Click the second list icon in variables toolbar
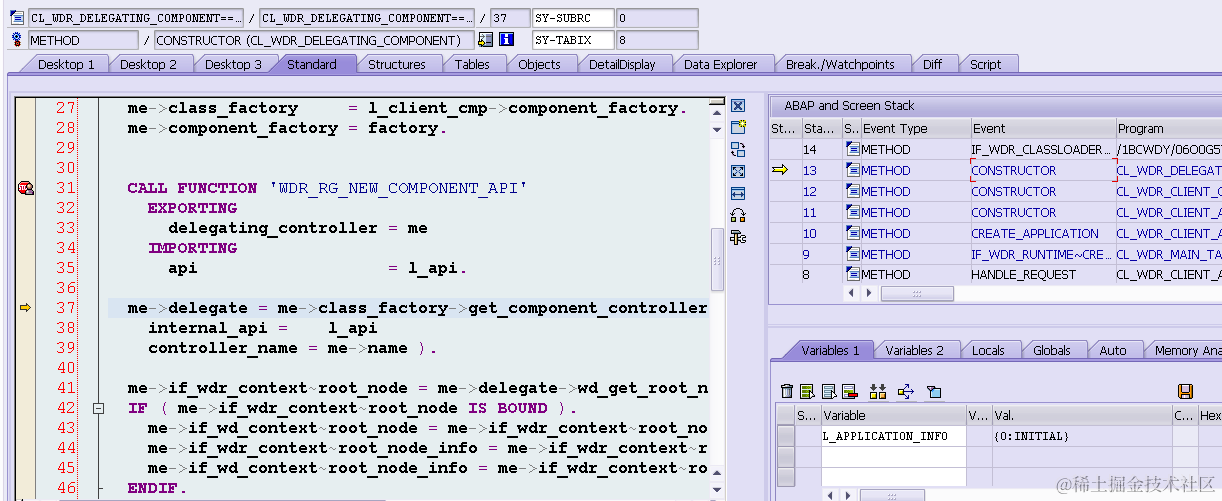 pos(827,391)
